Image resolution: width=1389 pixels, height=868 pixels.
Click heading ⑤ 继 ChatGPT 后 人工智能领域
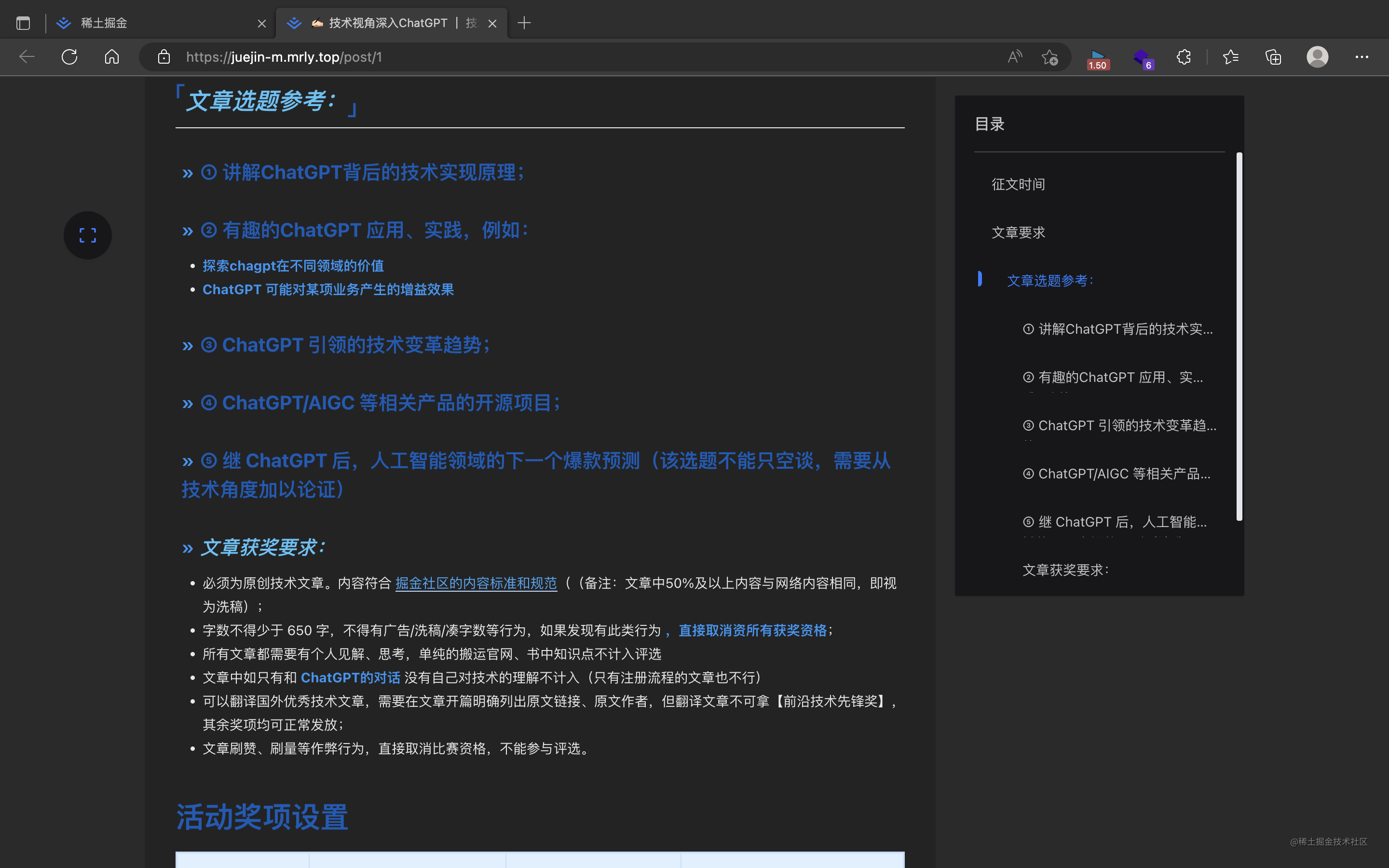point(536,475)
